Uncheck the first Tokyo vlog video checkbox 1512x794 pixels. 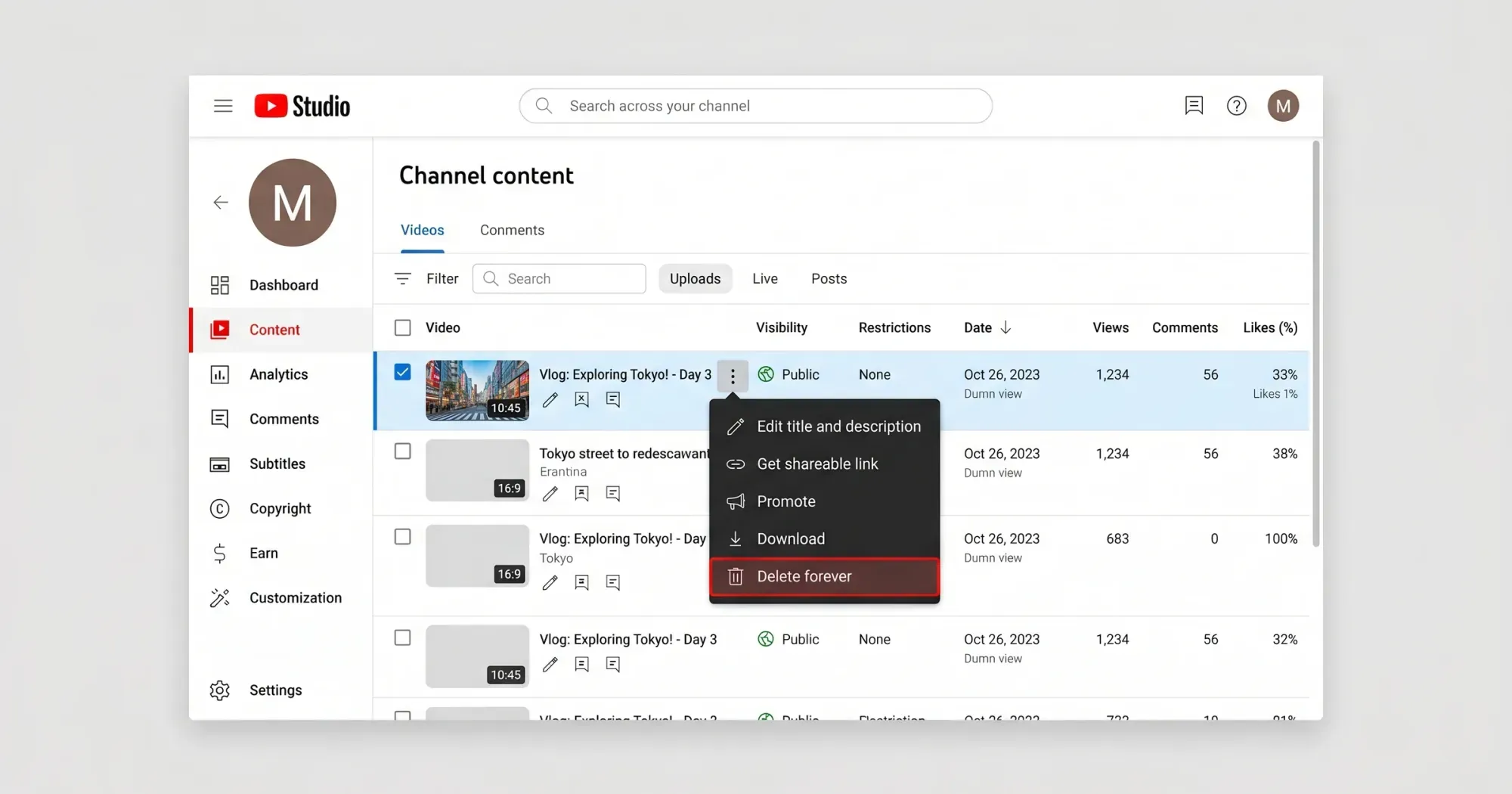click(x=403, y=372)
